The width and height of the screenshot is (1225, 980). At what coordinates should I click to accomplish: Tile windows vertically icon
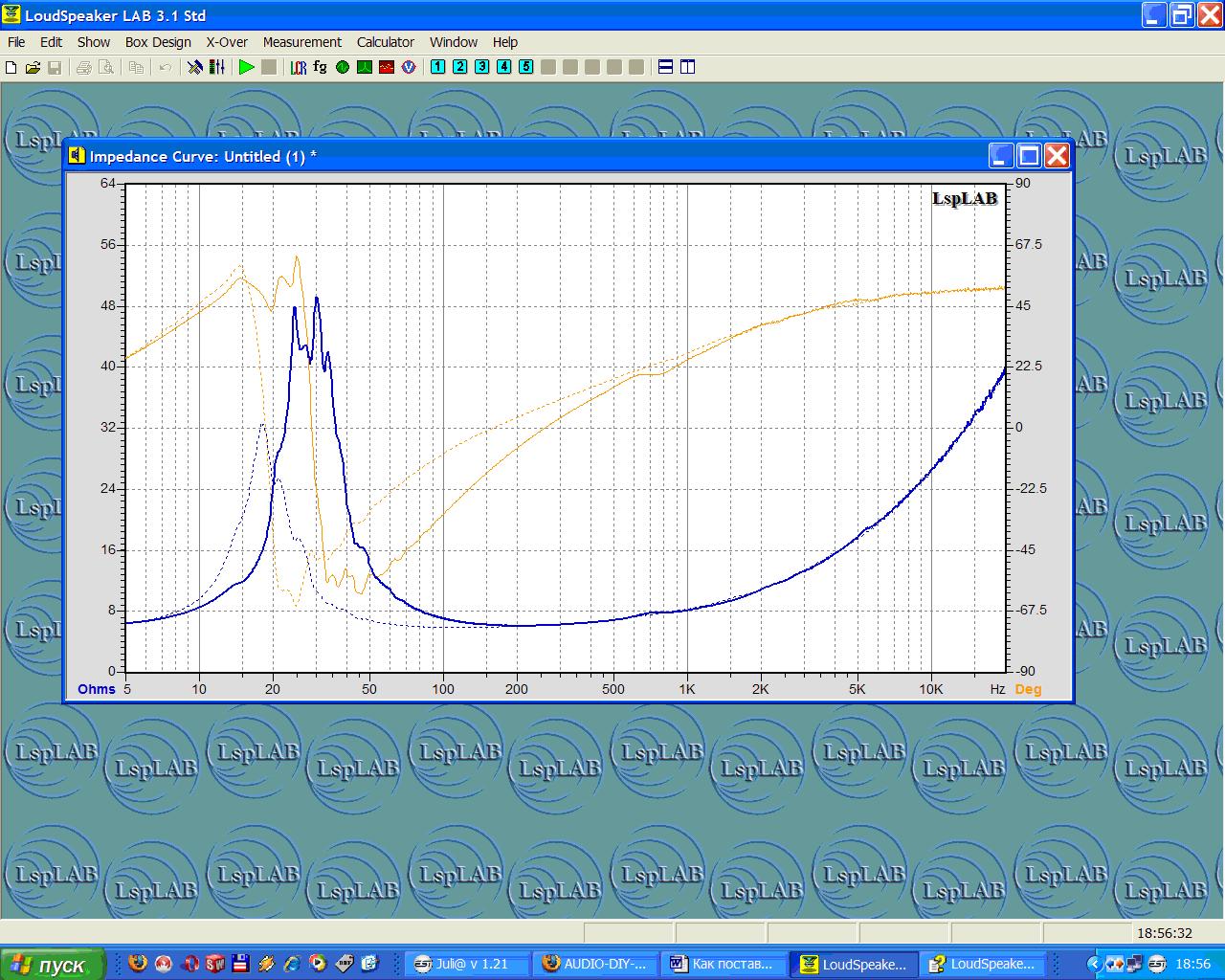point(687,67)
